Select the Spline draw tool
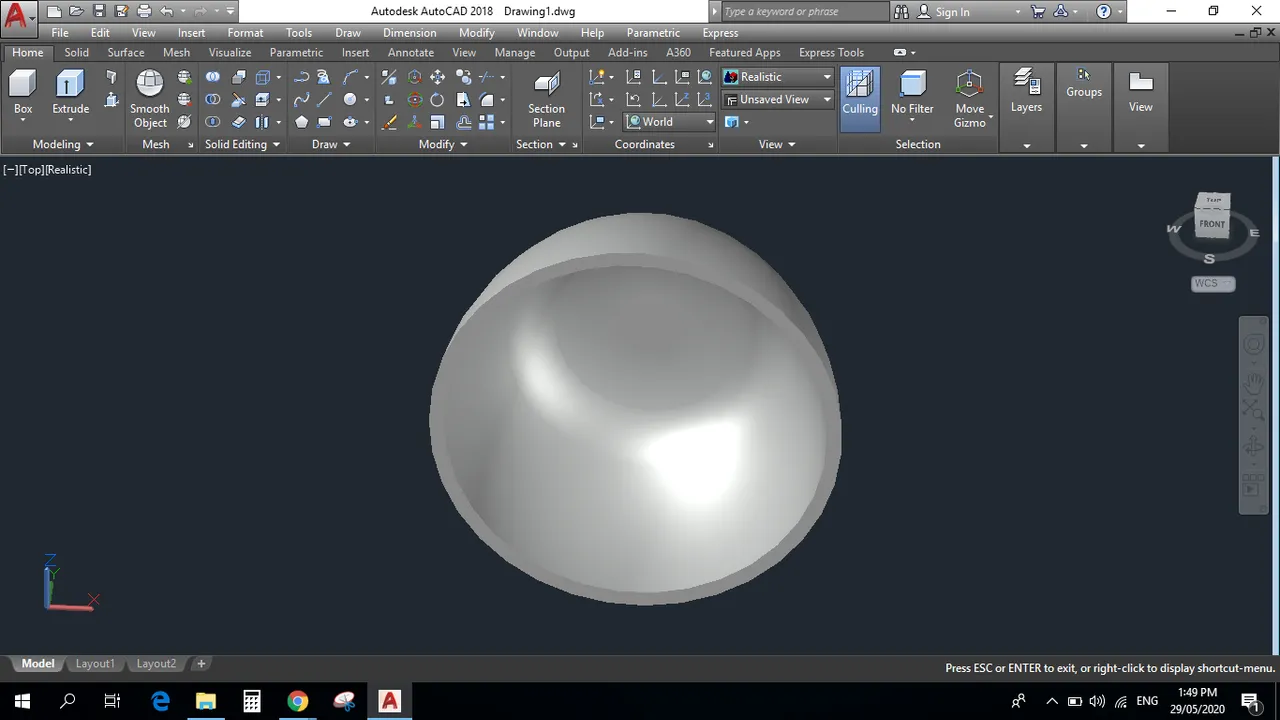The image size is (1280, 720). coord(301,100)
